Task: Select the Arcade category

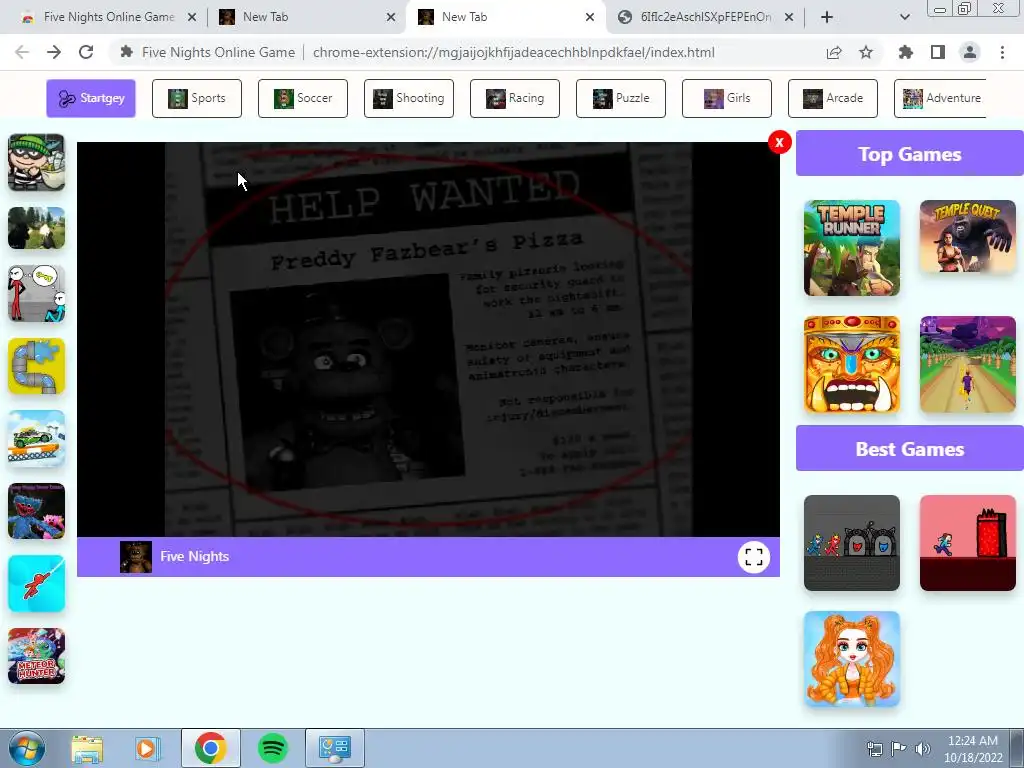Action: [833, 98]
